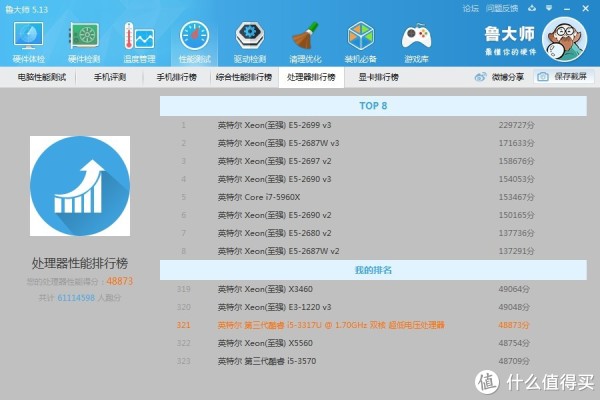This screenshot has height=400, width=600.
Task: Click the 61114598 participant count
Action: pos(76,298)
